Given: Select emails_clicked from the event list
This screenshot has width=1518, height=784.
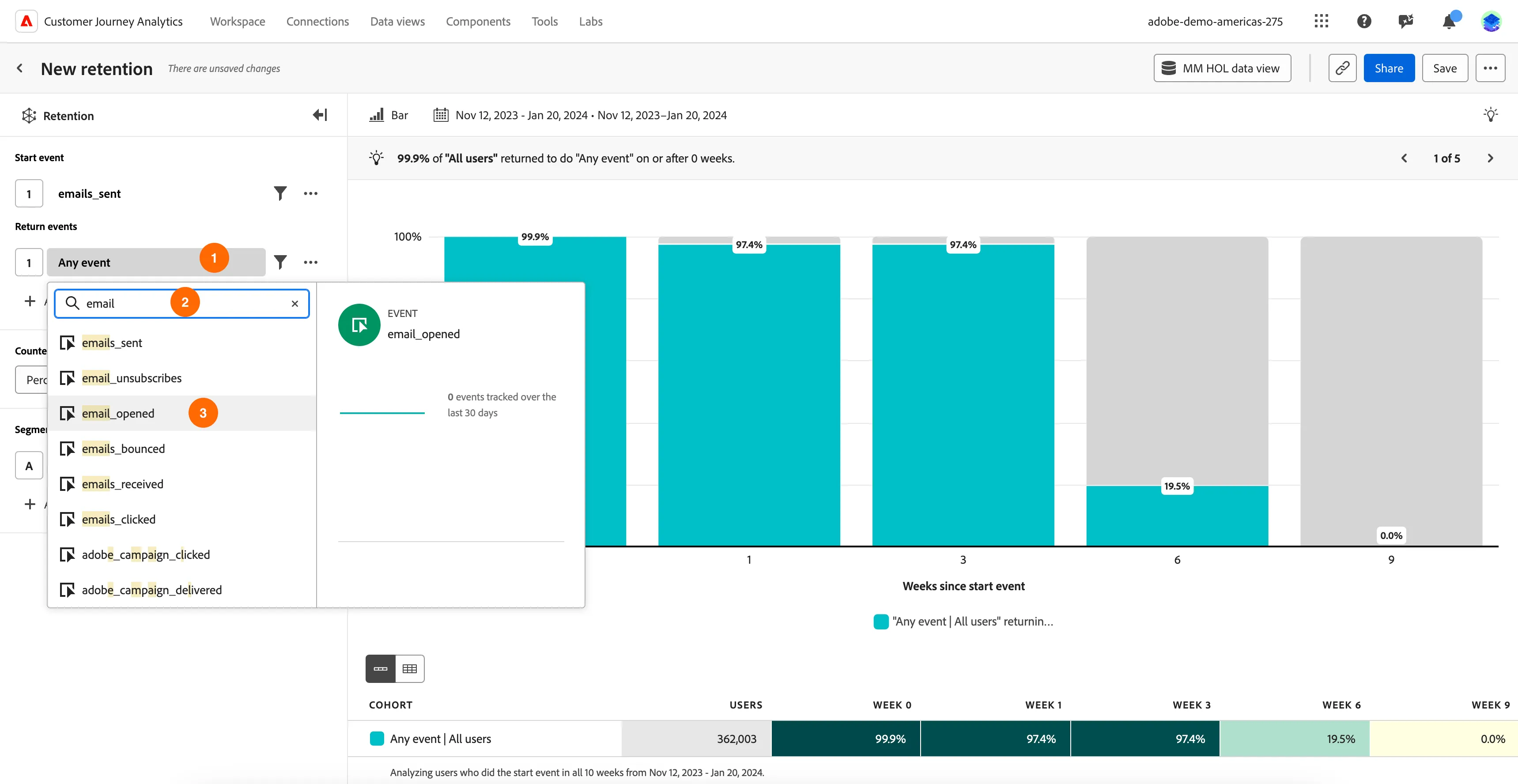Looking at the screenshot, I should click(x=182, y=519).
